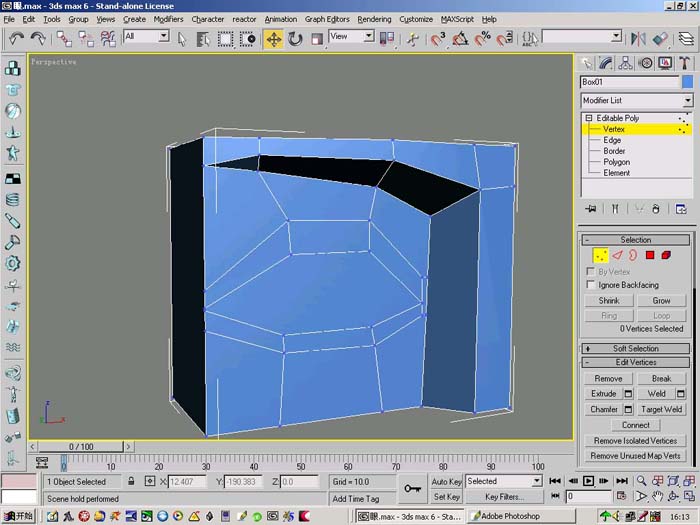Open the Rendering menu
700x525 pixels.
click(374, 19)
